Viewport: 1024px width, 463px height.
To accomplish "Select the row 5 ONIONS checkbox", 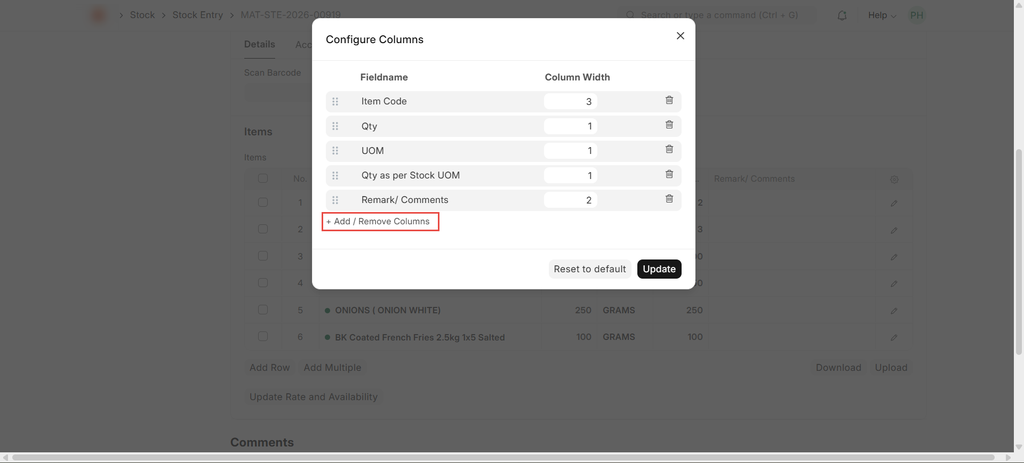I will pyautogui.click(x=263, y=310).
